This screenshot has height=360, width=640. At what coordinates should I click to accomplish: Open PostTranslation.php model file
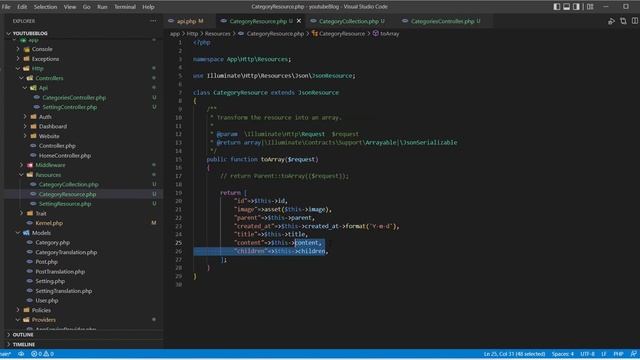point(60,272)
